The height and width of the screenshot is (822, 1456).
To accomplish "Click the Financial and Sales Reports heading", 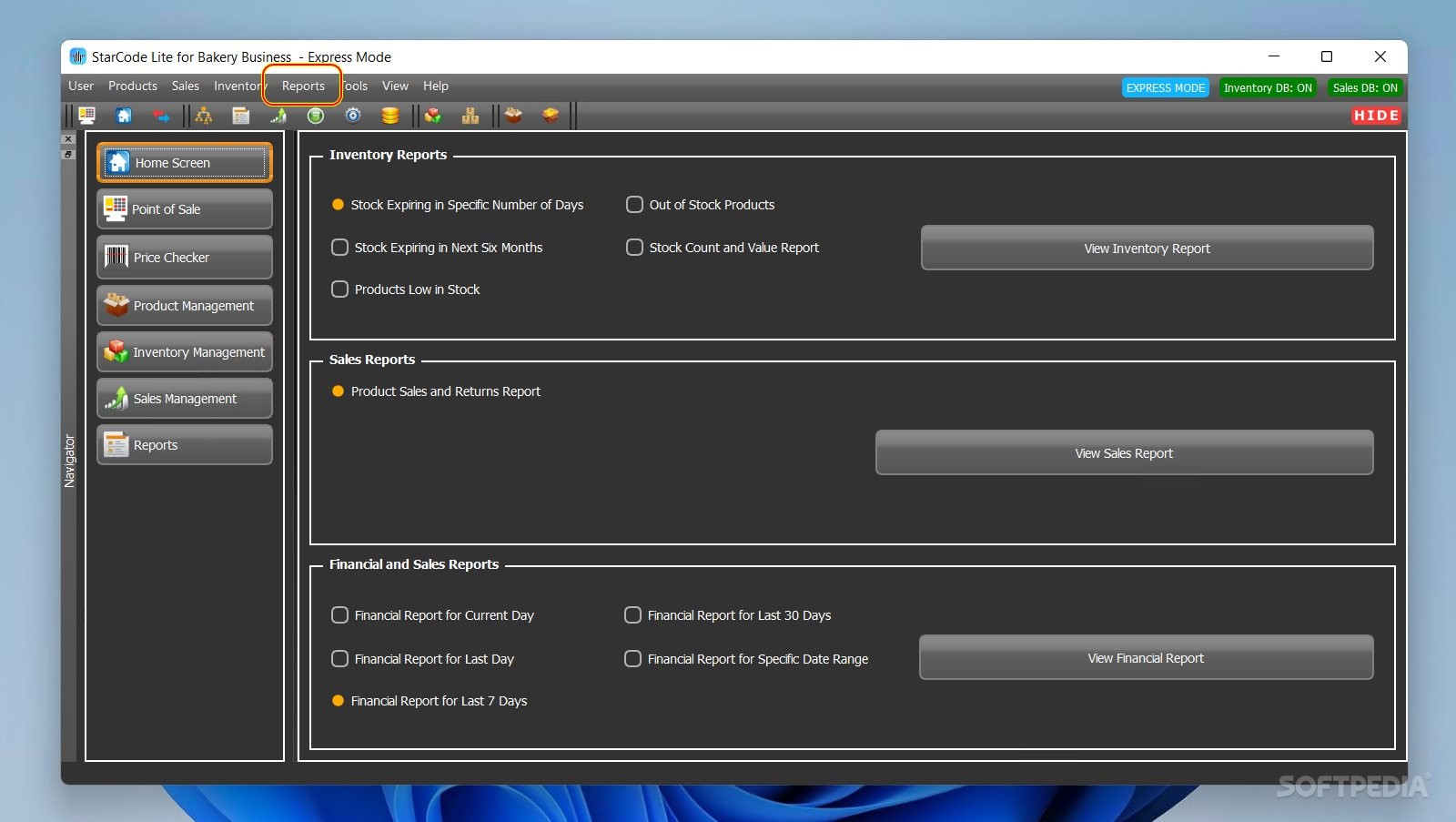I will click(x=414, y=564).
